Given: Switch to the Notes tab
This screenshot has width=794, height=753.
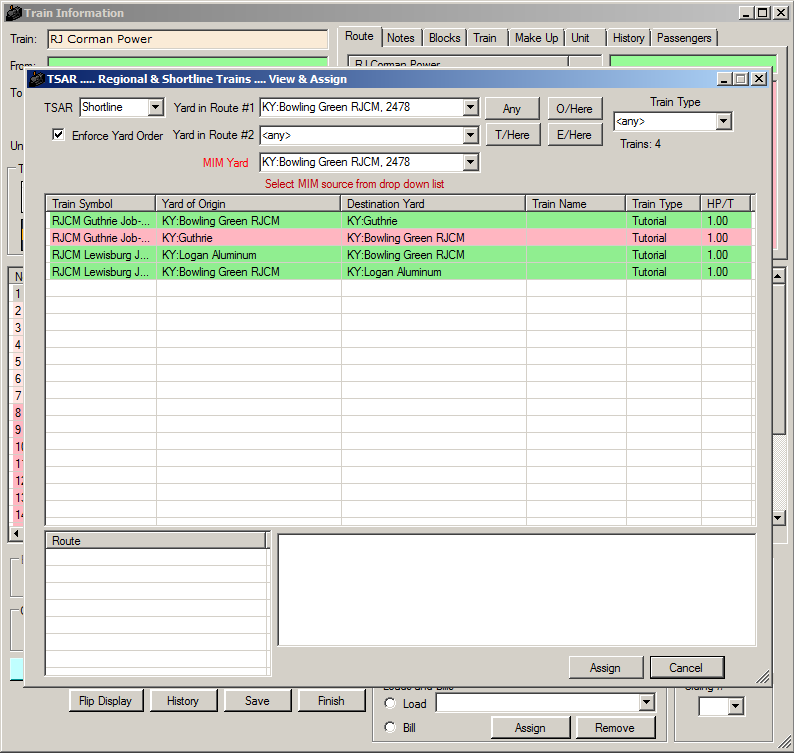Looking at the screenshot, I should pyautogui.click(x=401, y=38).
